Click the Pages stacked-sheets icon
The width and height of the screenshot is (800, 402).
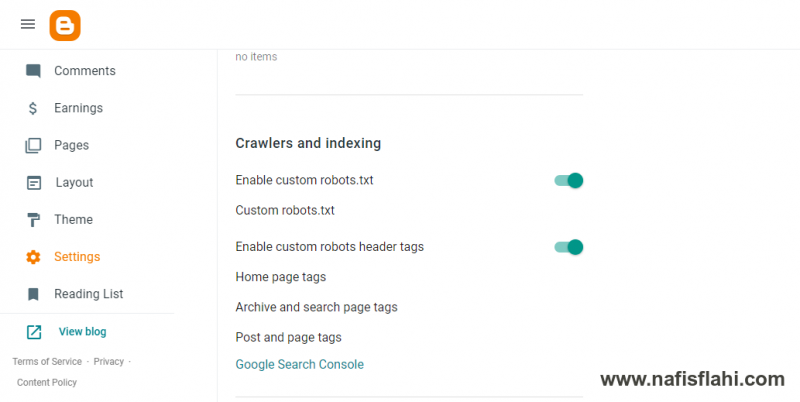pyautogui.click(x=33, y=145)
